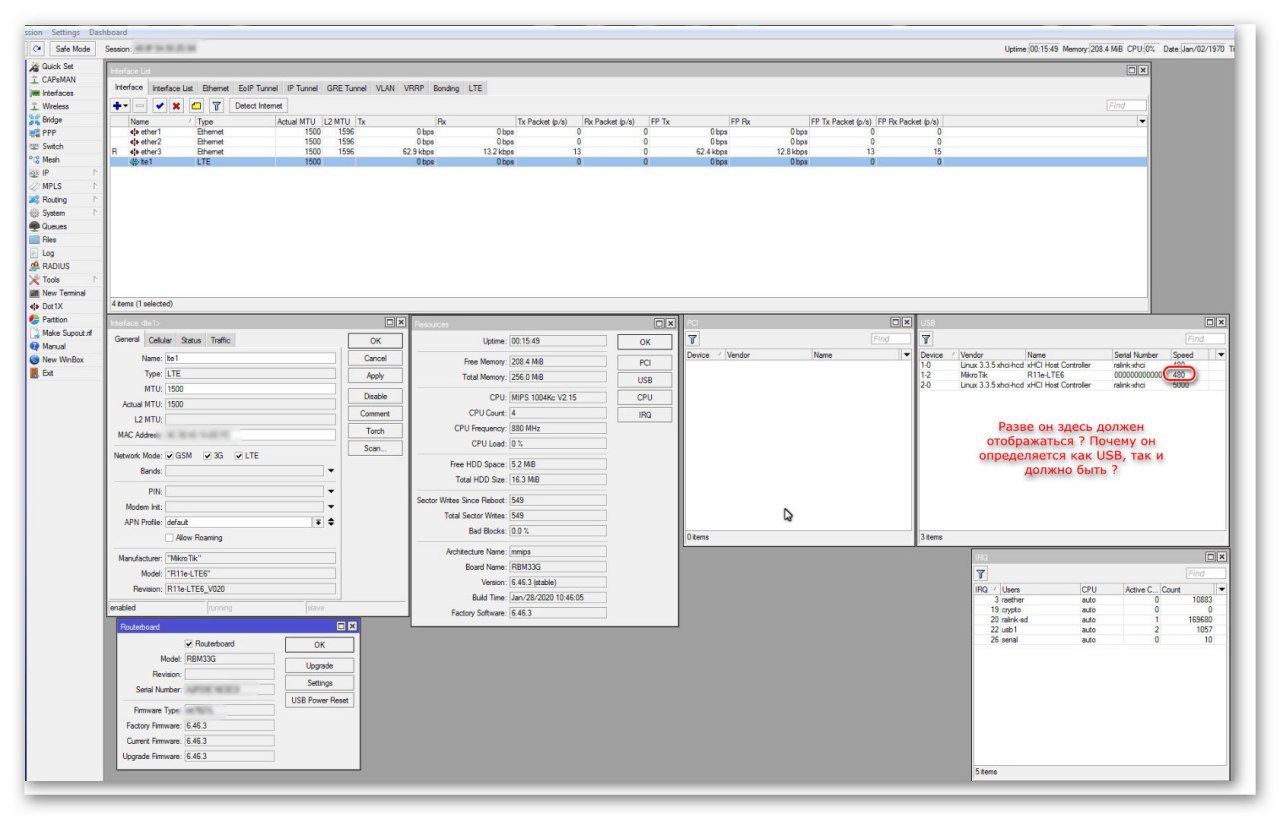1280x819 pixels.
Task: Expand the Modem Init dropdown arrow
Action: 331,506
